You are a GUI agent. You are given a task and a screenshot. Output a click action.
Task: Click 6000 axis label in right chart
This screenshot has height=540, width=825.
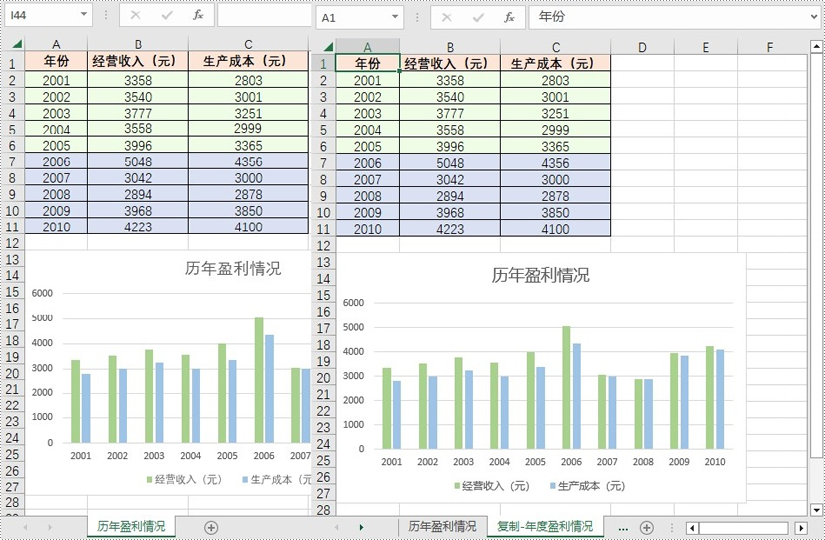coord(354,303)
